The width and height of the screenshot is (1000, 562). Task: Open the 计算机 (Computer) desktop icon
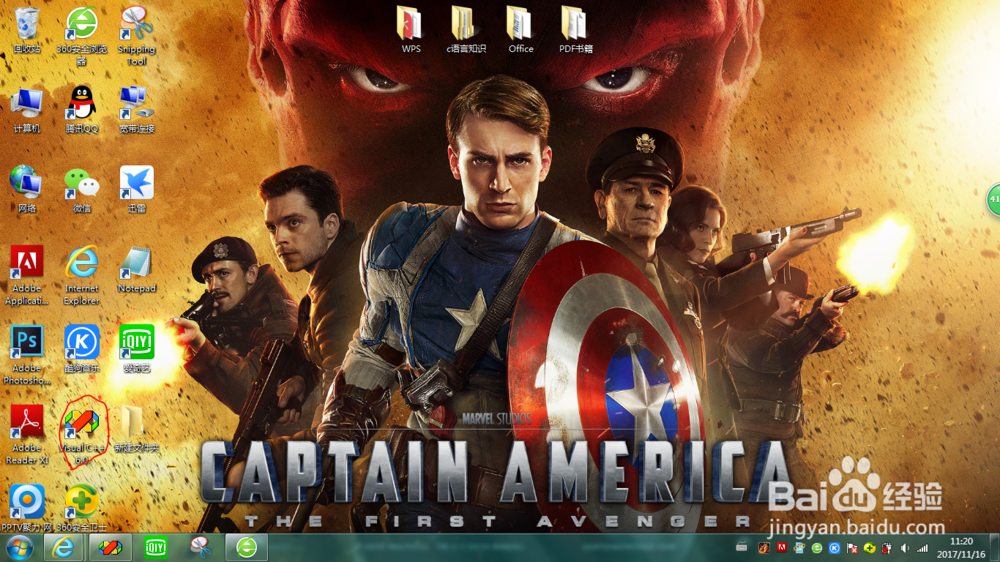coord(27,110)
